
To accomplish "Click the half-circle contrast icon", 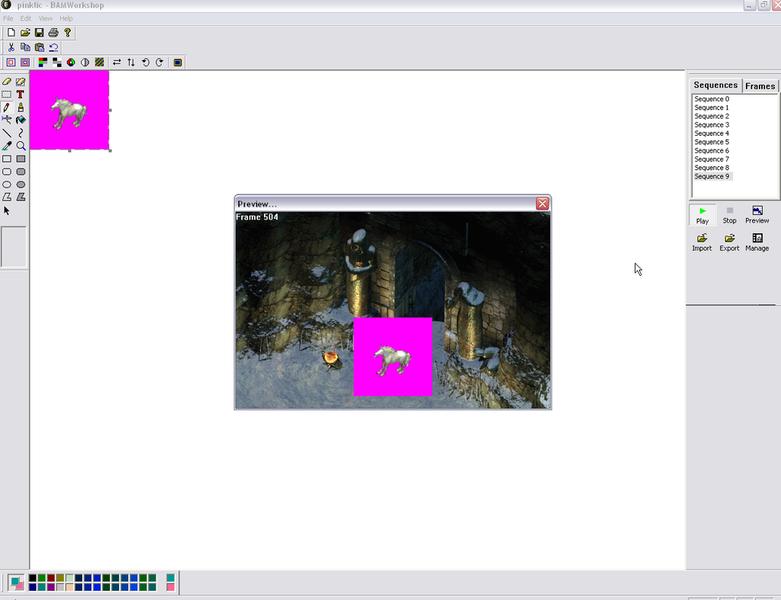I will pyautogui.click(x=85, y=62).
